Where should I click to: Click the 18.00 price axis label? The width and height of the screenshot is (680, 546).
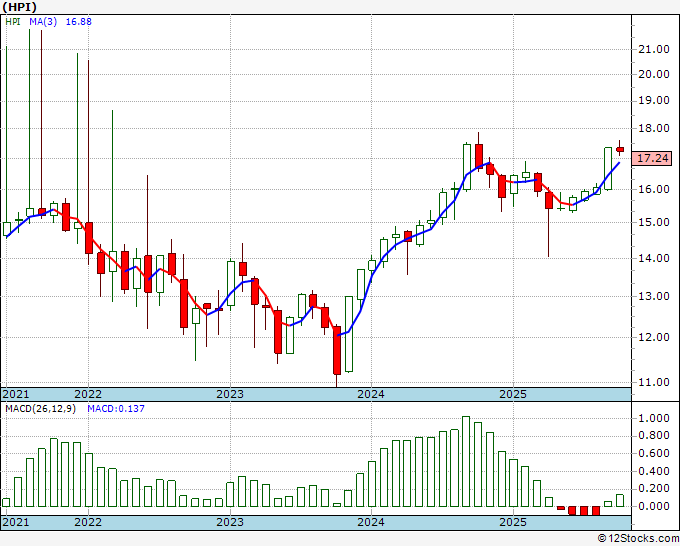654,128
